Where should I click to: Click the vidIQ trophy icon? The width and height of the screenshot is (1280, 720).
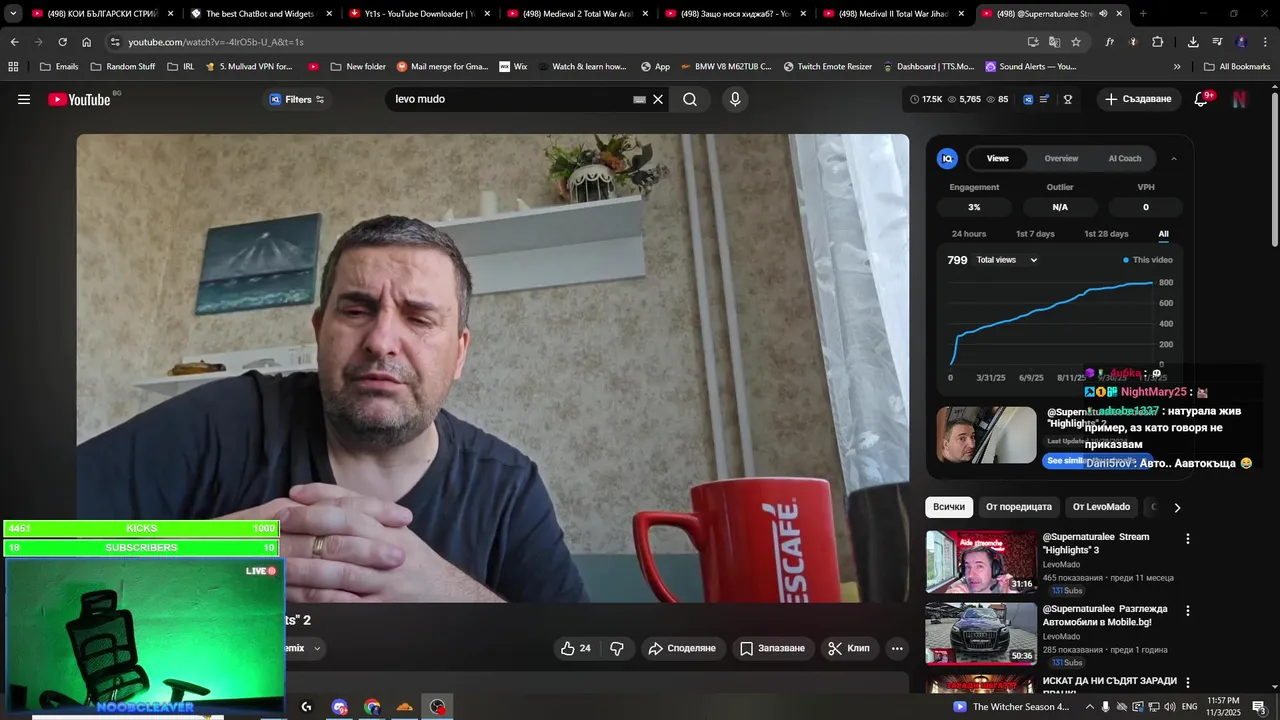tap(1068, 99)
